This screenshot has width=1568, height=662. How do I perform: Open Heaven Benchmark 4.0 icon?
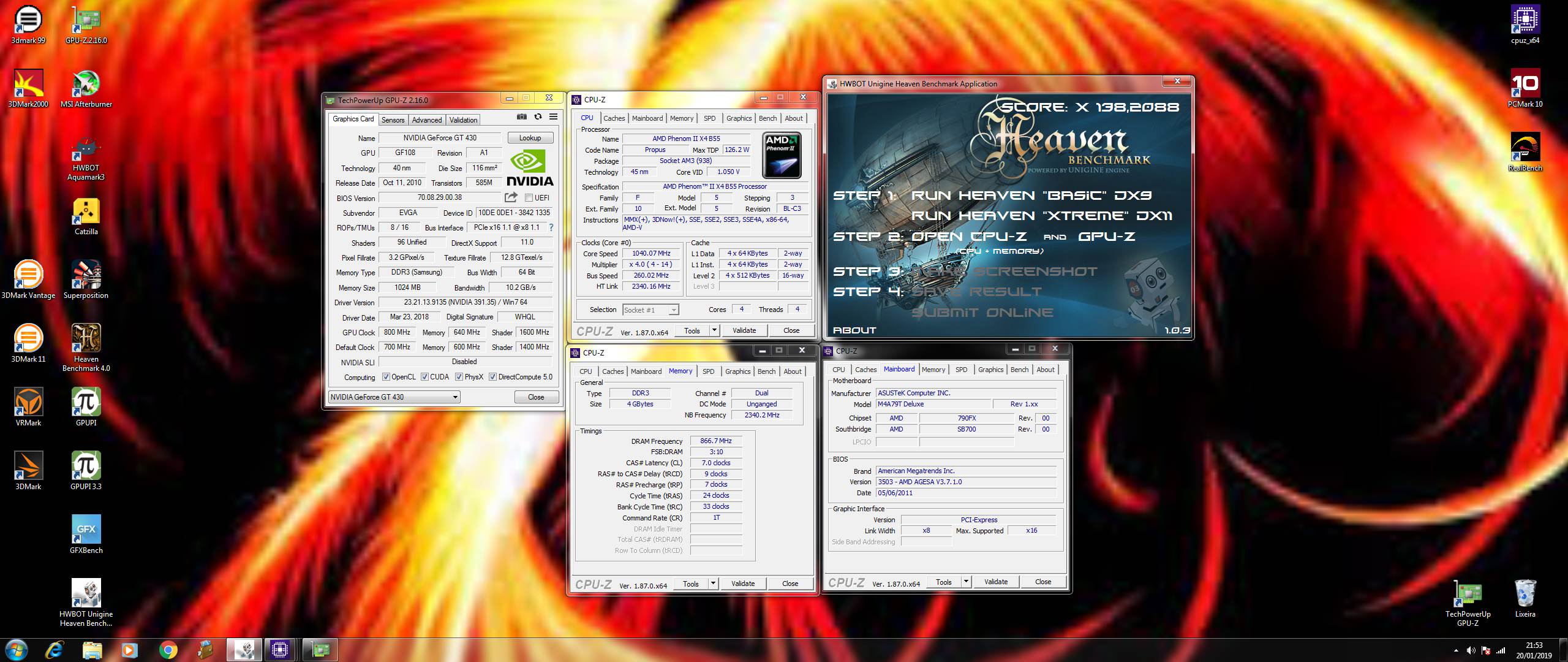(x=86, y=348)
